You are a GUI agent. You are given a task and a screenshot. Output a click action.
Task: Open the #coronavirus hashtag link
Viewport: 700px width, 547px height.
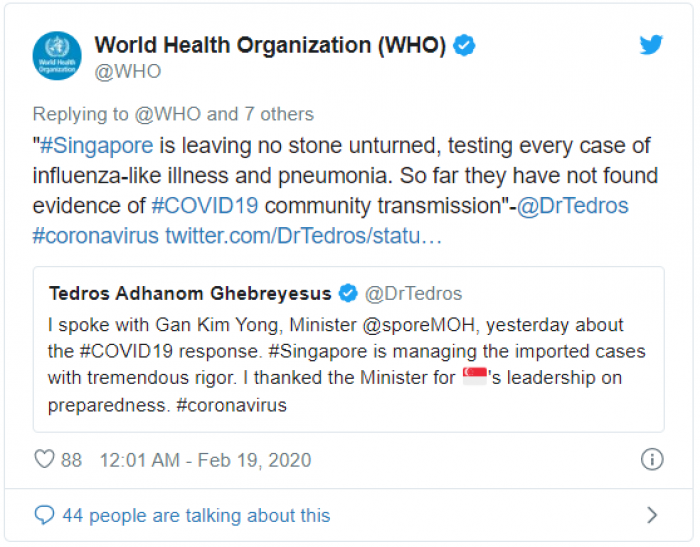tap(95, 238)
